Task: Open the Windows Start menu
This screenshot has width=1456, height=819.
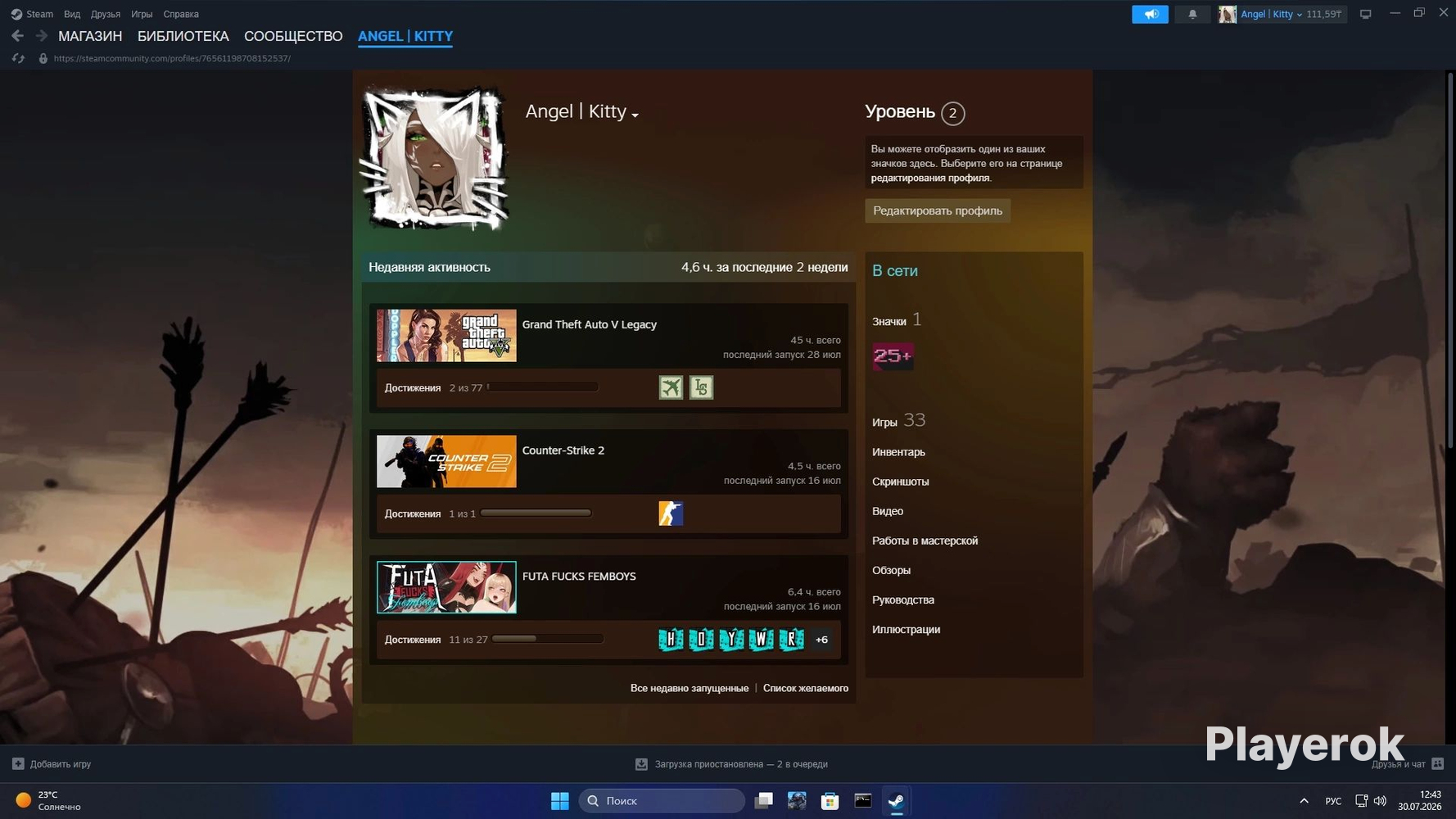Action: [x=560, y=801]
